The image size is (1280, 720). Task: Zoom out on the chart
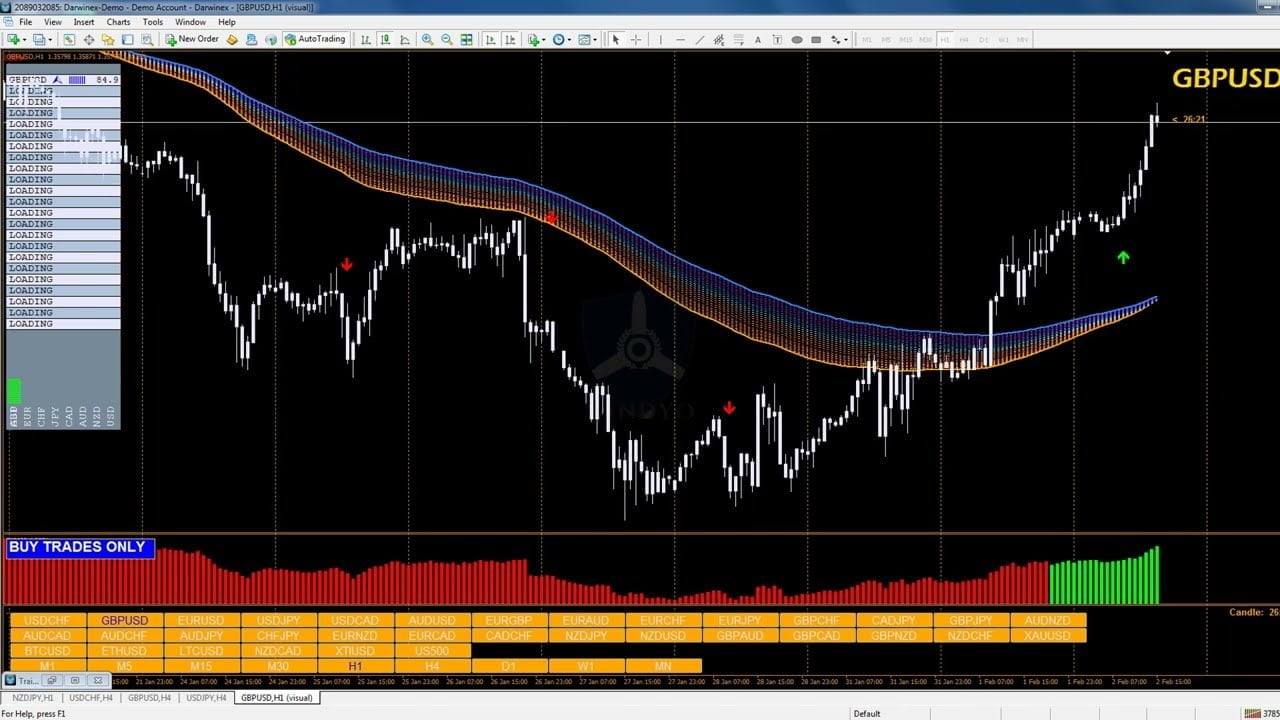point(447,39)
